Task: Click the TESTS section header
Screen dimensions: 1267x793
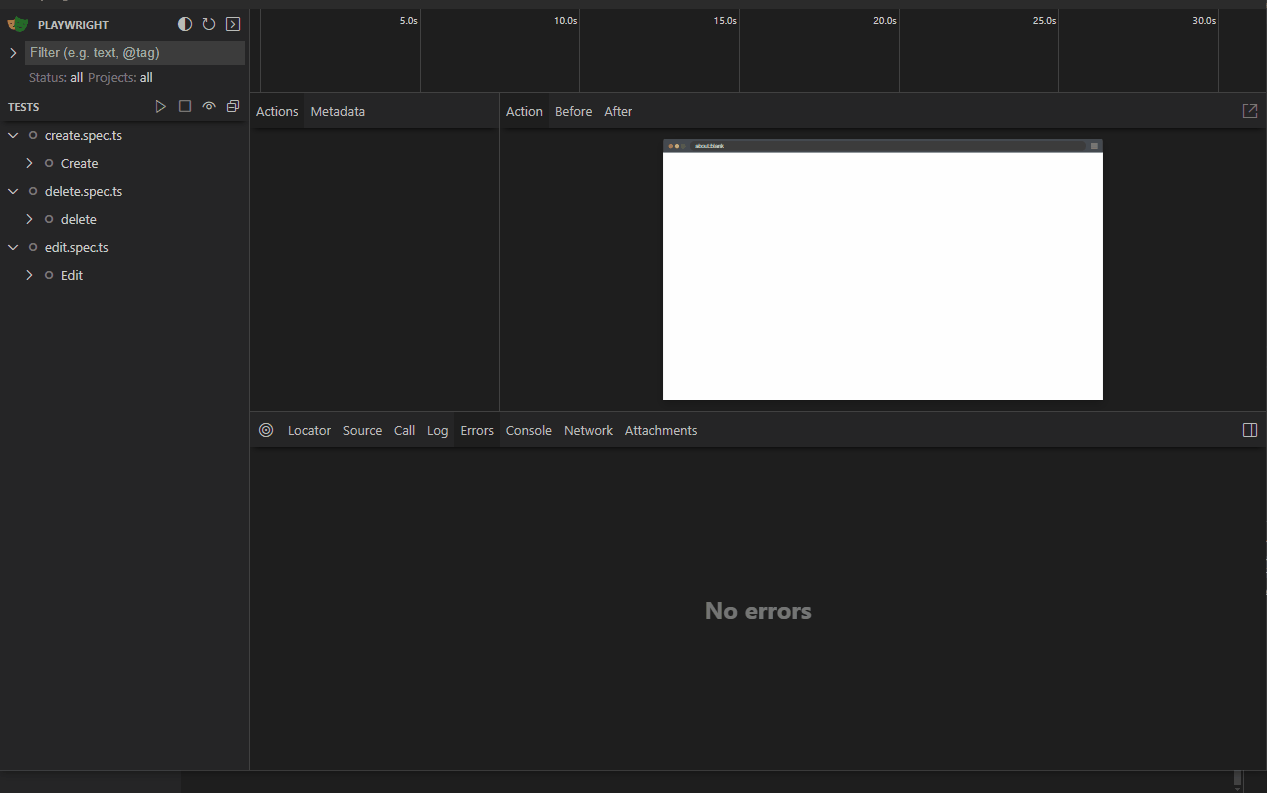Action: tap(24, 107)
